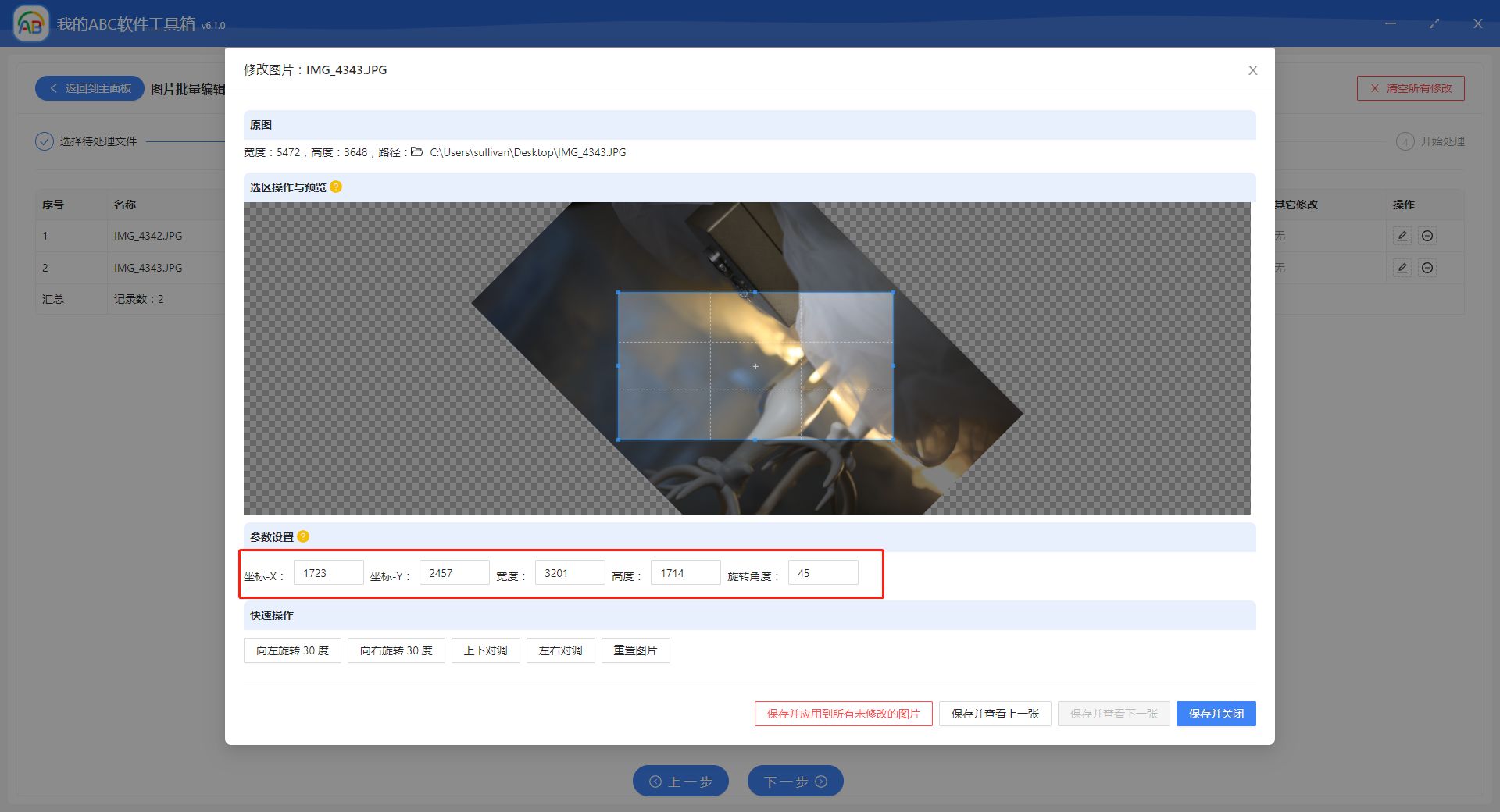Screen dimensions: 1500x812
Task: Edit IMG_4343.JPG using its pencil icon
Action: 1402,268
